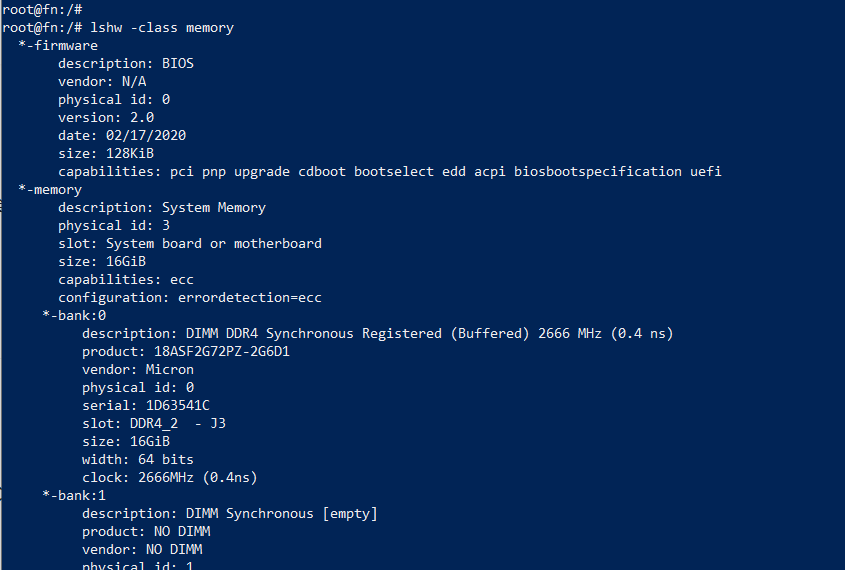
Task: Select the "description: System Memory" line
Action: [161, 207]
